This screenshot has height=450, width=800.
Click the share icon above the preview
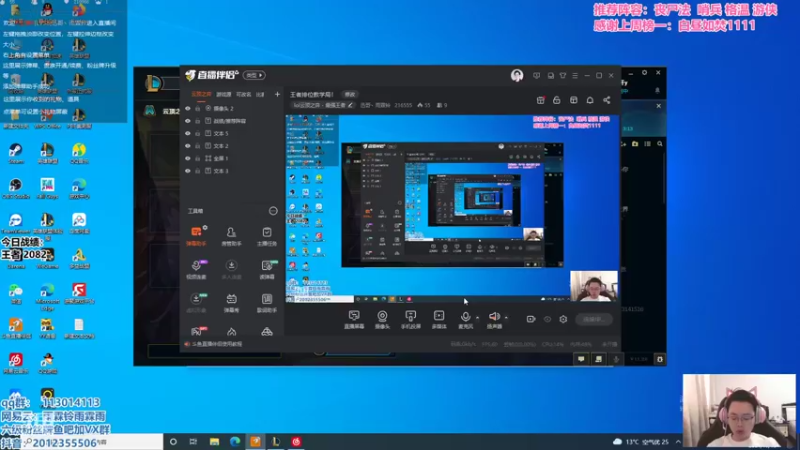click(x=607, y=100)
